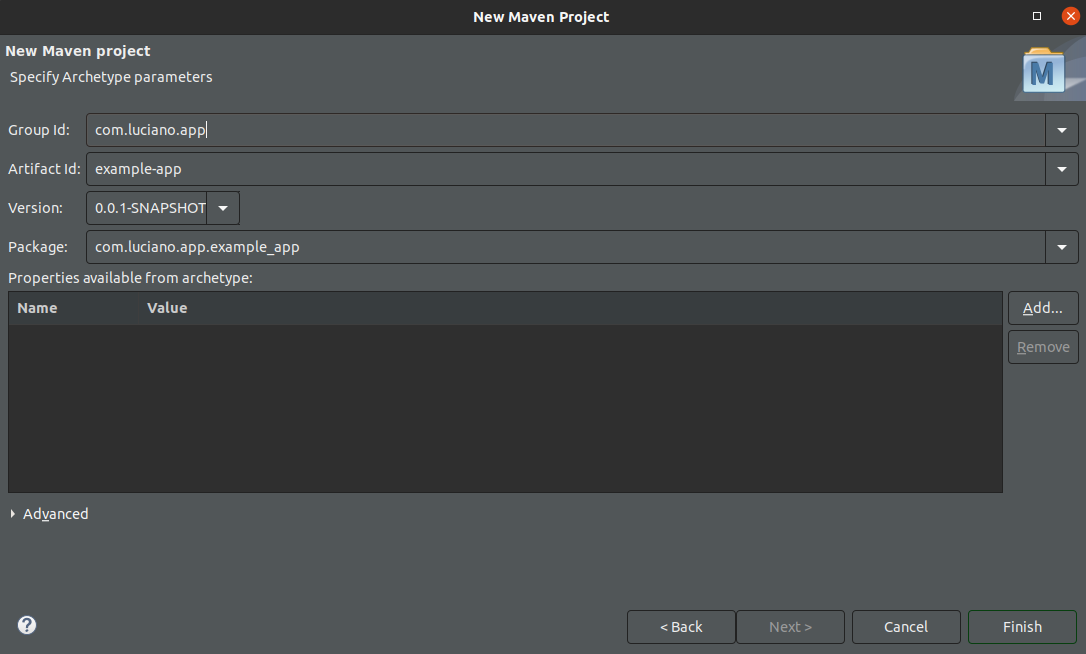Click Finish to create the project
Image resolution: width=1086 pixels, height=654 pixels.
click(1022, 627)
